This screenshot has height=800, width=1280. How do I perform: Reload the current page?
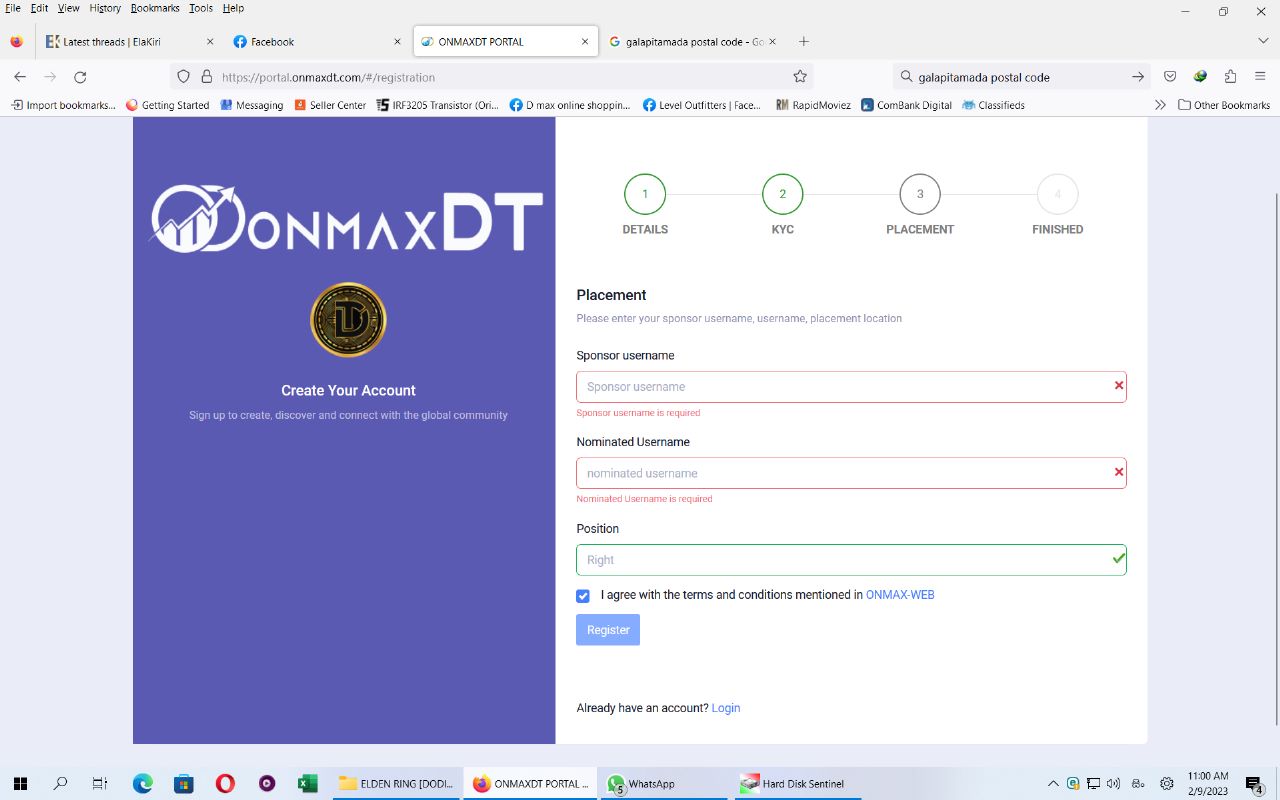pos(80,77)
